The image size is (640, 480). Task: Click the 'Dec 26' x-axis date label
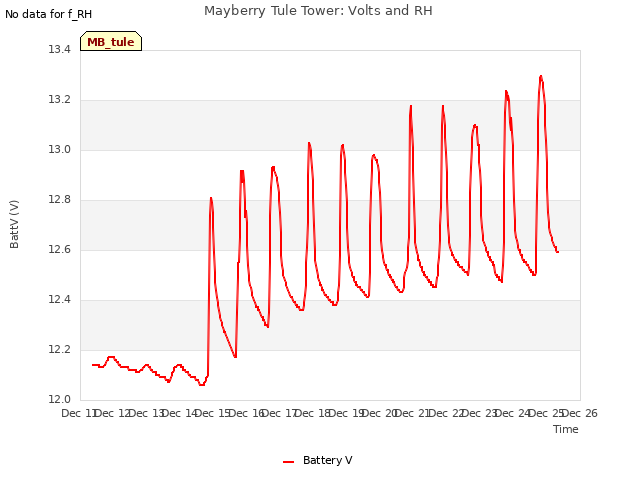coord(580,413)
